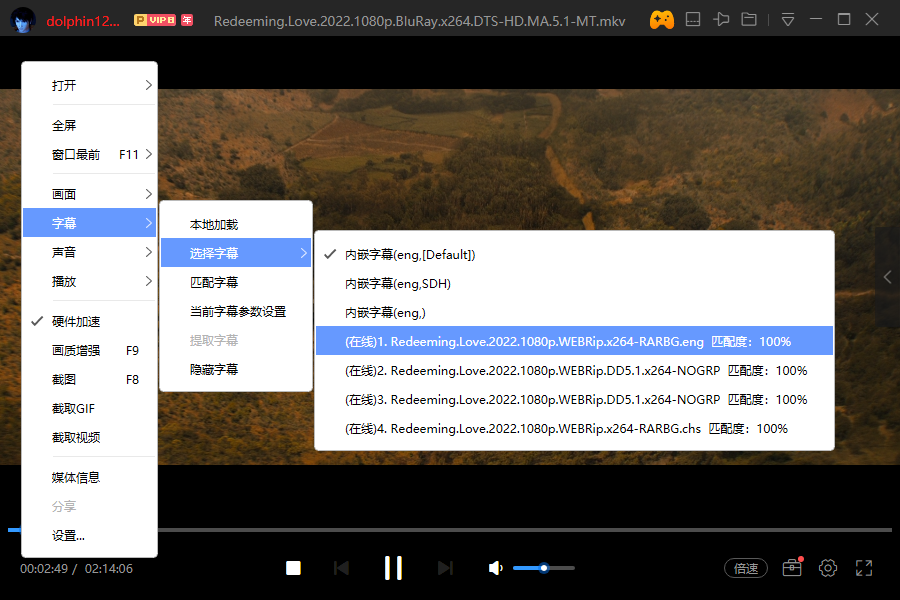The width and height of the screenshot is (900, 600).
Task: Open the player settings gear icon
Action: click(x=828, y=567)
